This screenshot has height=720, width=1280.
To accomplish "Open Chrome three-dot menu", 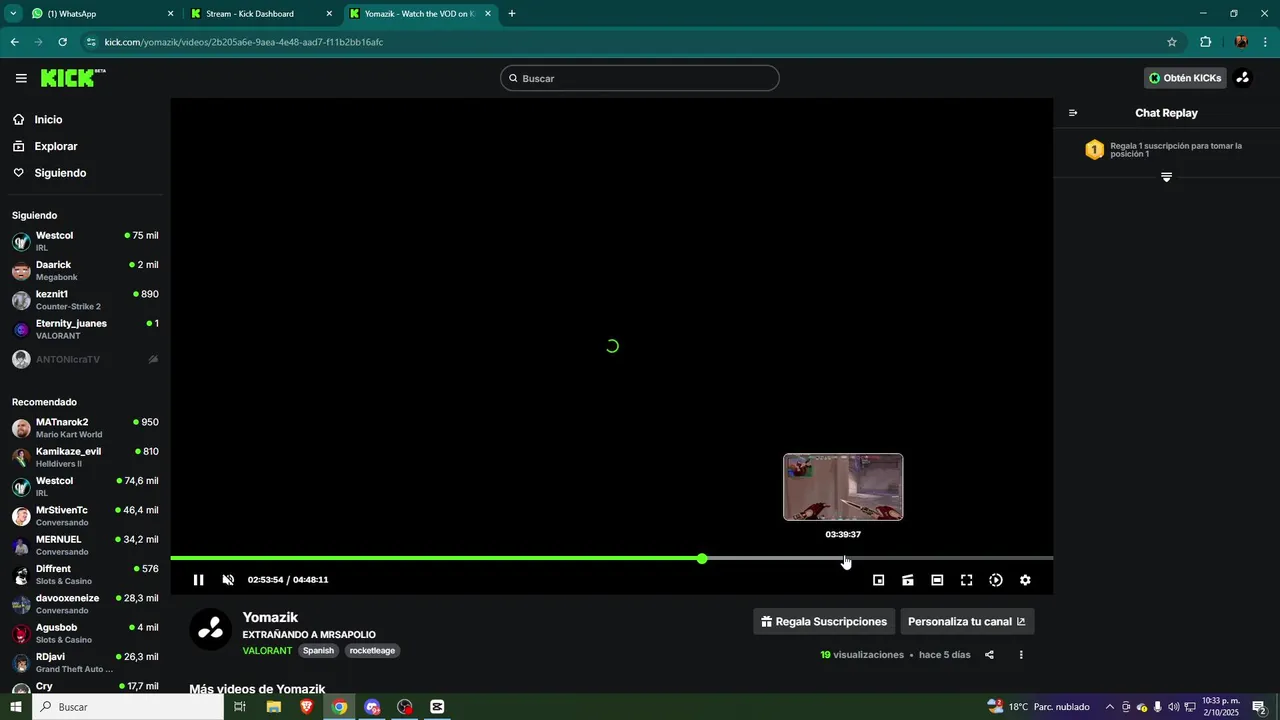I will click(x=1266, y=42).
